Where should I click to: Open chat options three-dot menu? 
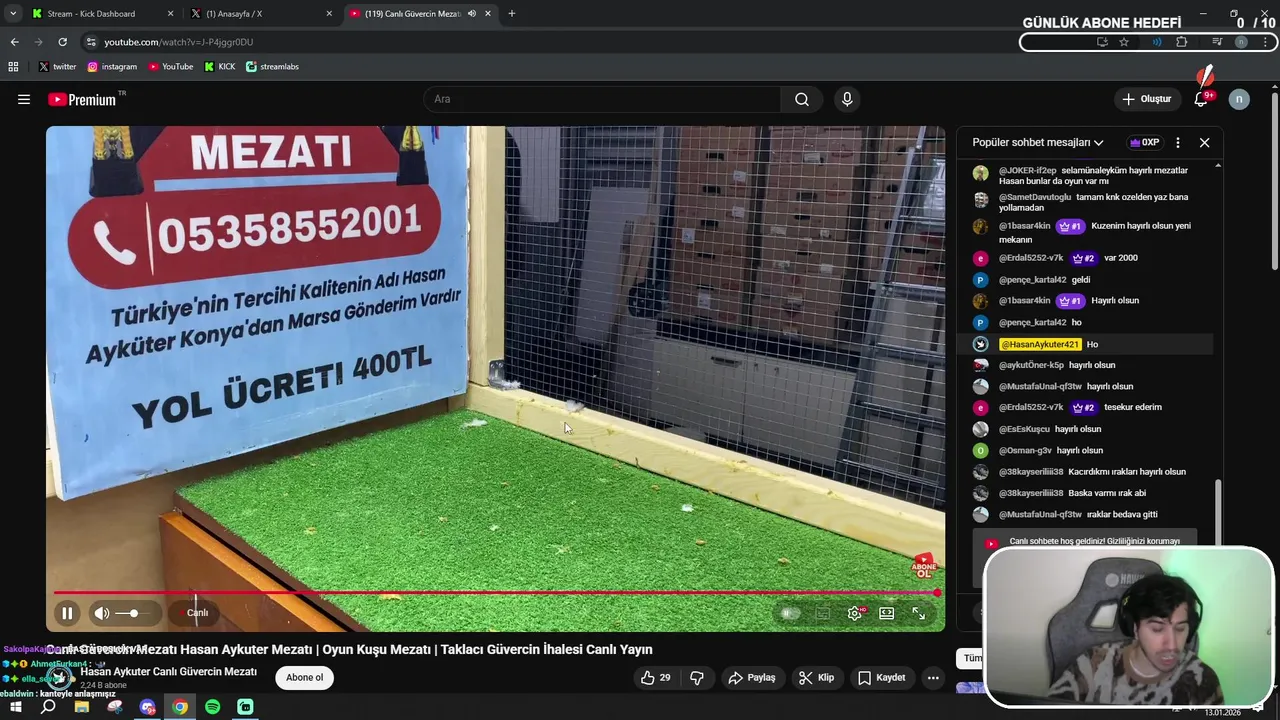(x=1178, y=143)
